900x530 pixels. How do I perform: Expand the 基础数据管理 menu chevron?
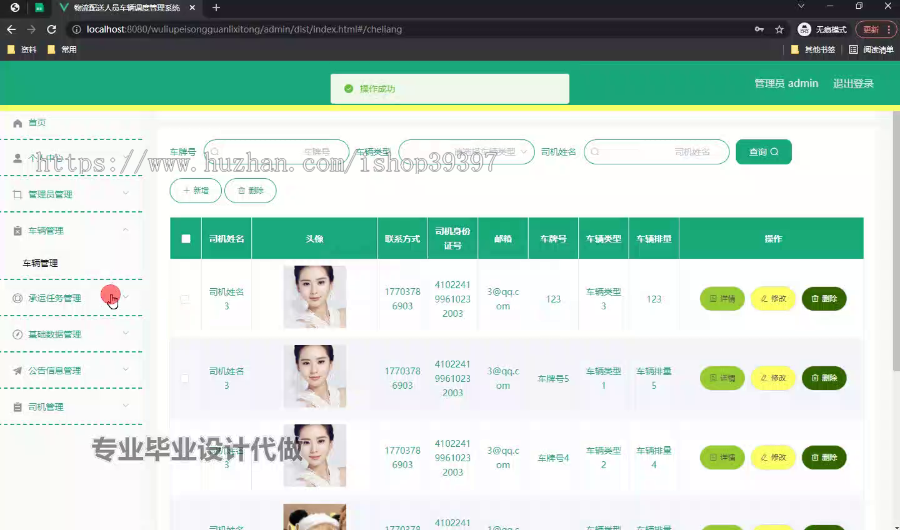126,333
